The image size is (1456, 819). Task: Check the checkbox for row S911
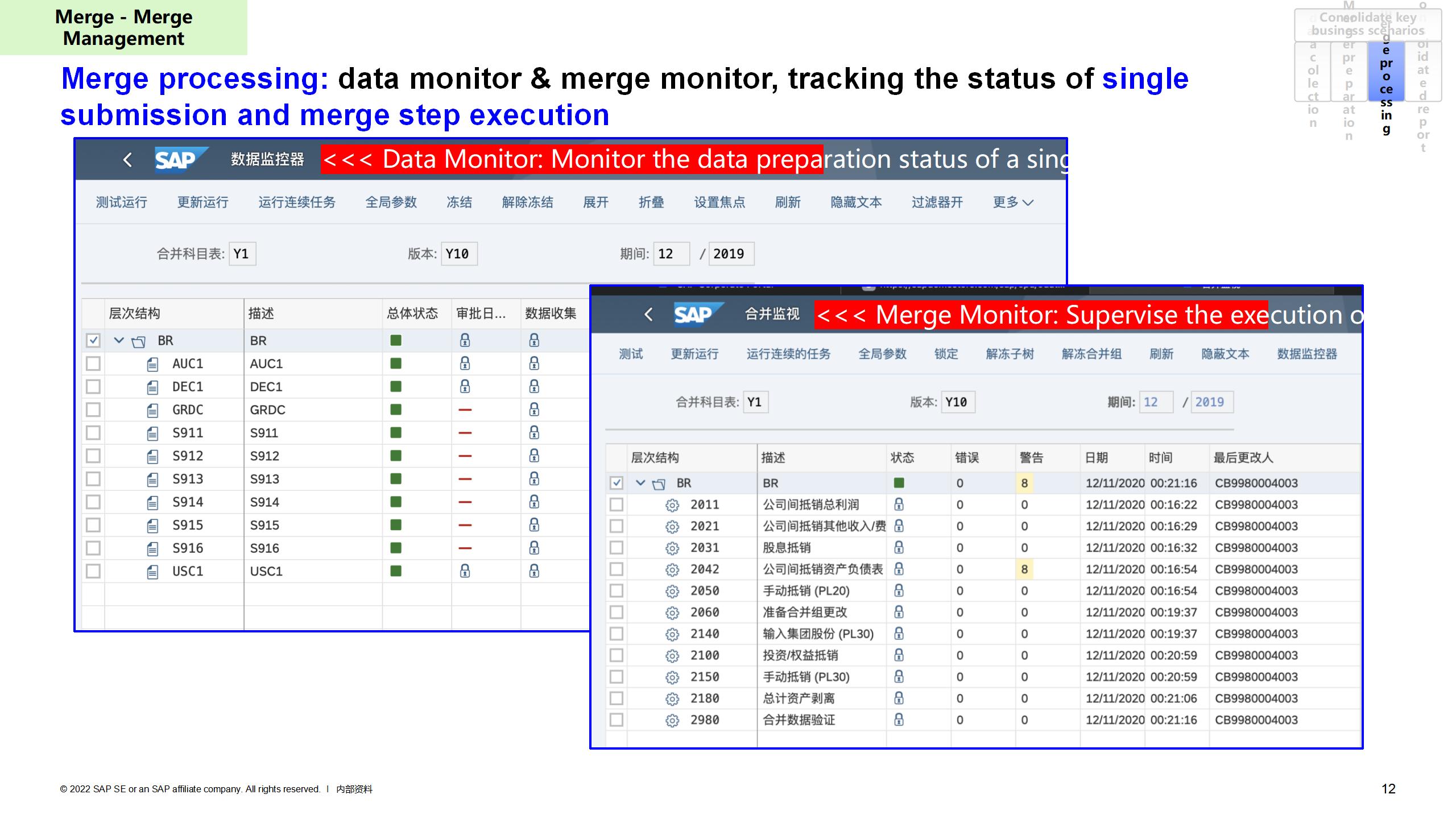click(93, 433)
